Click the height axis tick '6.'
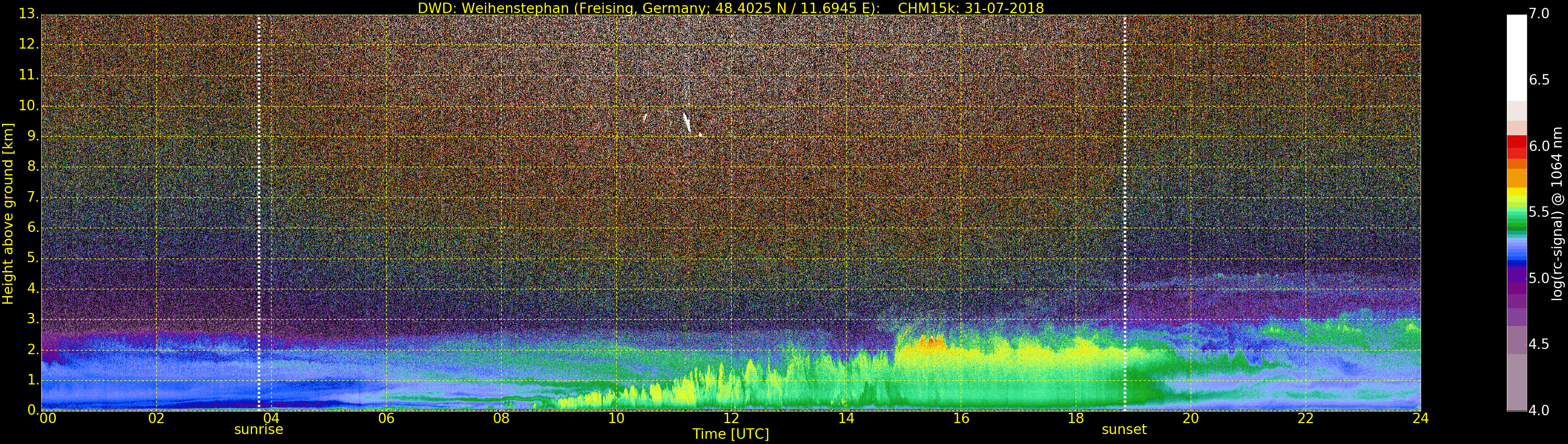The width and height of the screenshot is (1568, 444). (33, 227)
